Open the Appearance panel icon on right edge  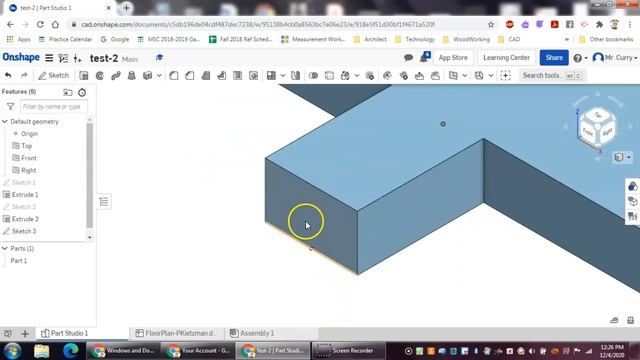click(633, 186)
